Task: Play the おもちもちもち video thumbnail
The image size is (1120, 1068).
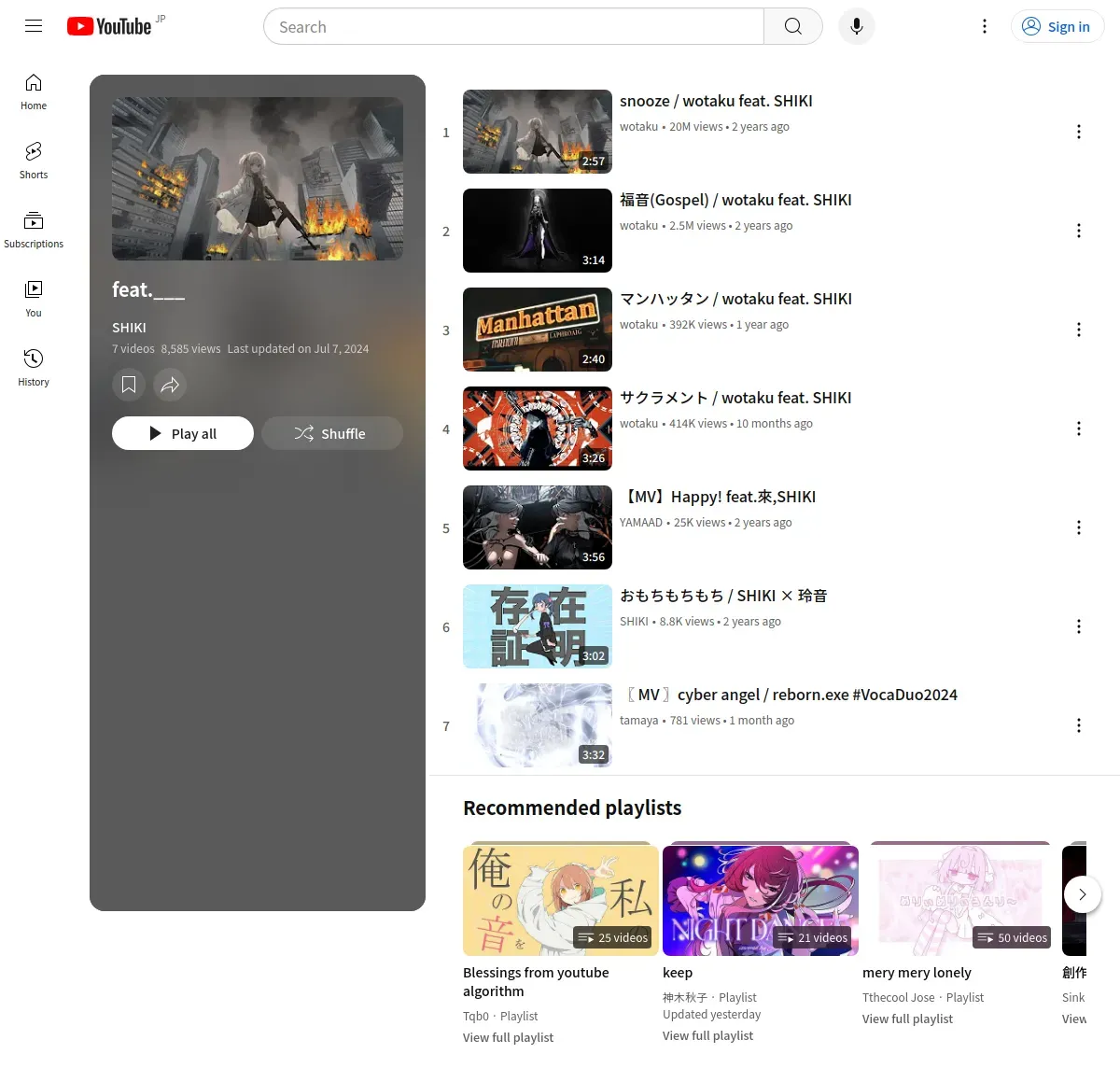Action: (x=538, y=626)
